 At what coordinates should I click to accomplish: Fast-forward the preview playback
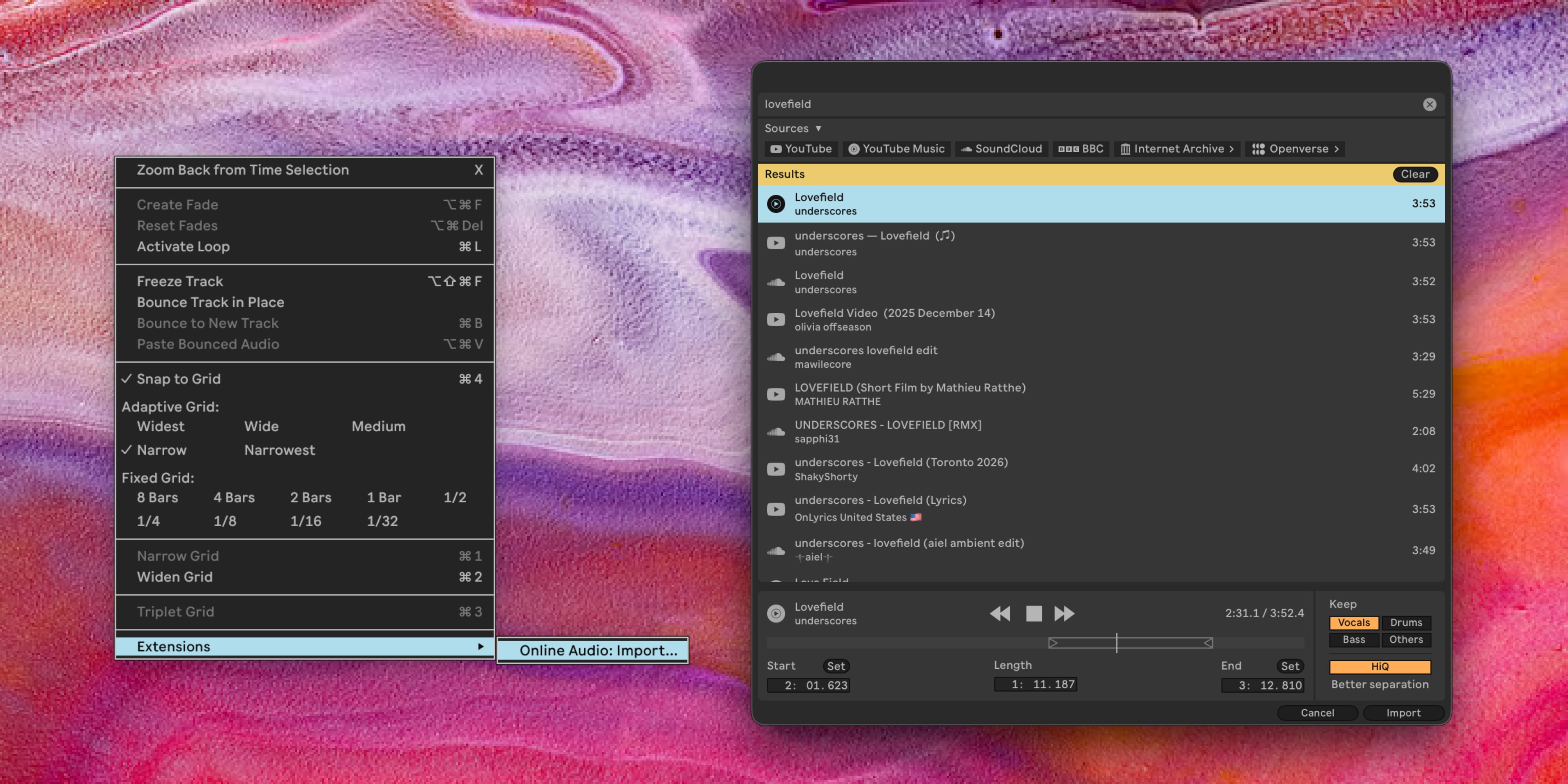coord(1064,613)
